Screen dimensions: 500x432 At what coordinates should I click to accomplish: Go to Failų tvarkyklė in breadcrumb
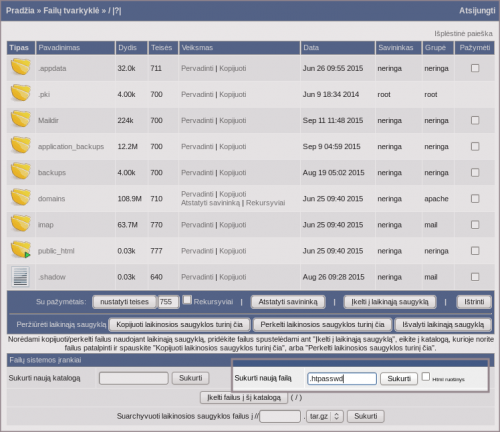pyautogui.click(x=71, y=11)
